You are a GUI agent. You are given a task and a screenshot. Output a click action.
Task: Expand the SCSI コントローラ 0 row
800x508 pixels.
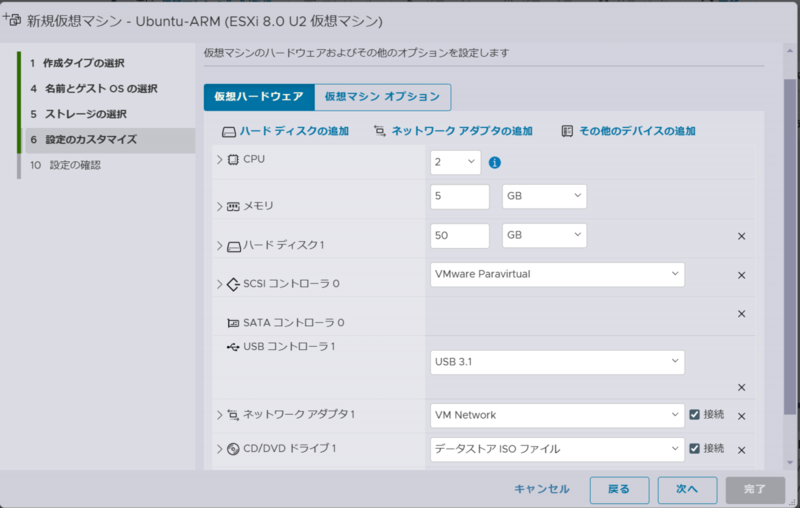tap(219, 284)
